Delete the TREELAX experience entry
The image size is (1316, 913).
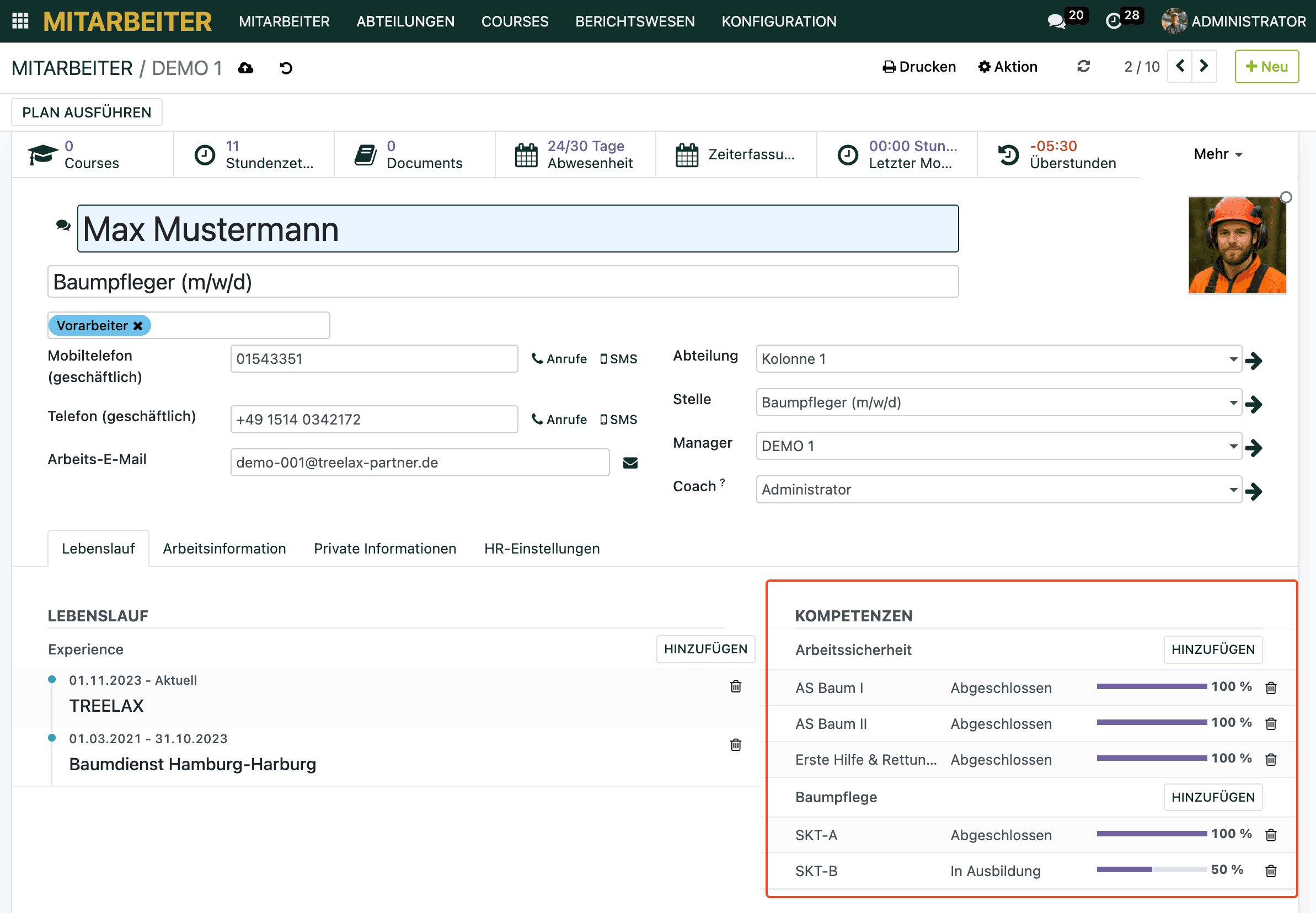tap(736, 686)
